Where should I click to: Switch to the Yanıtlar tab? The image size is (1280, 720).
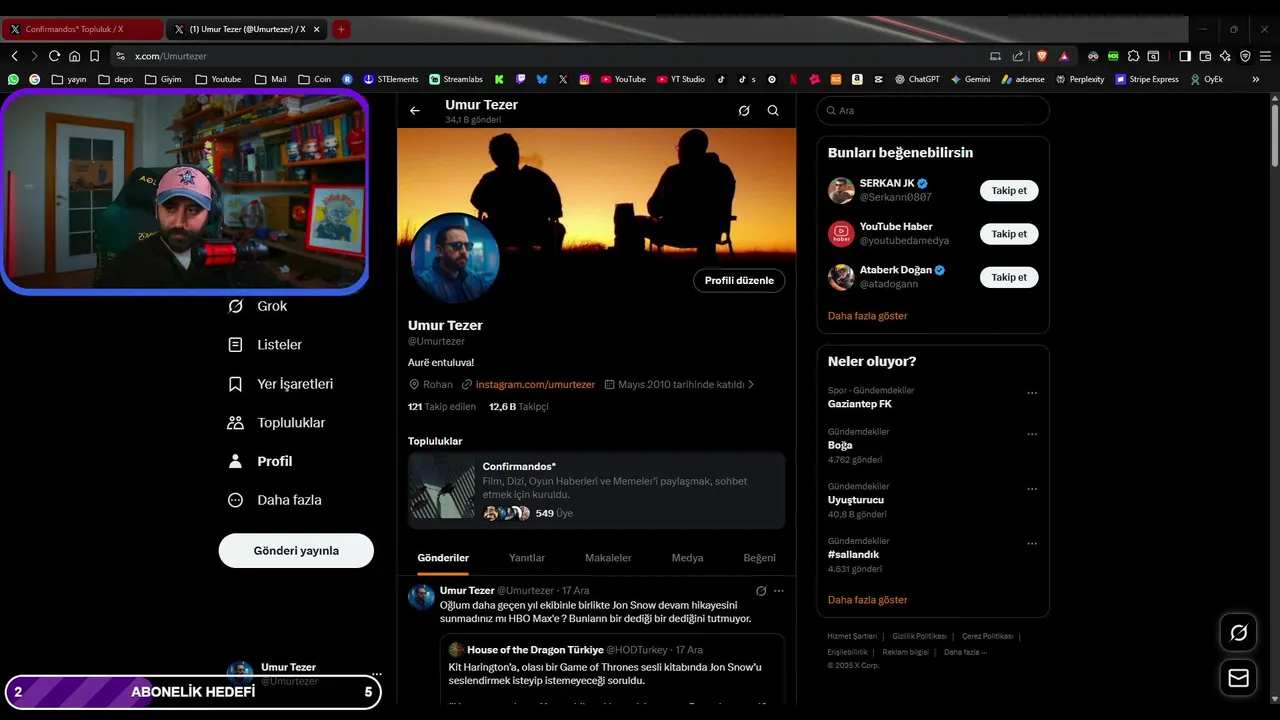(527, 558)
